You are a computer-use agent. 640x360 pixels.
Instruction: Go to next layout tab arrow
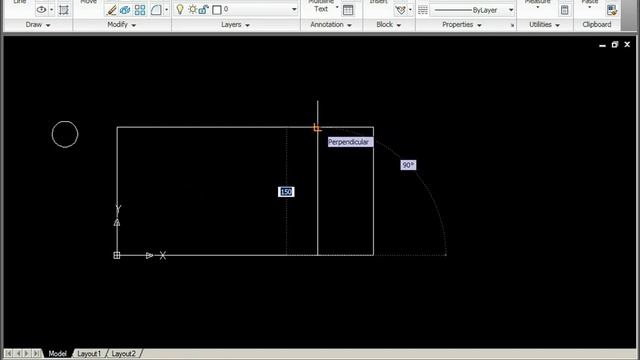tap(27, 353)
